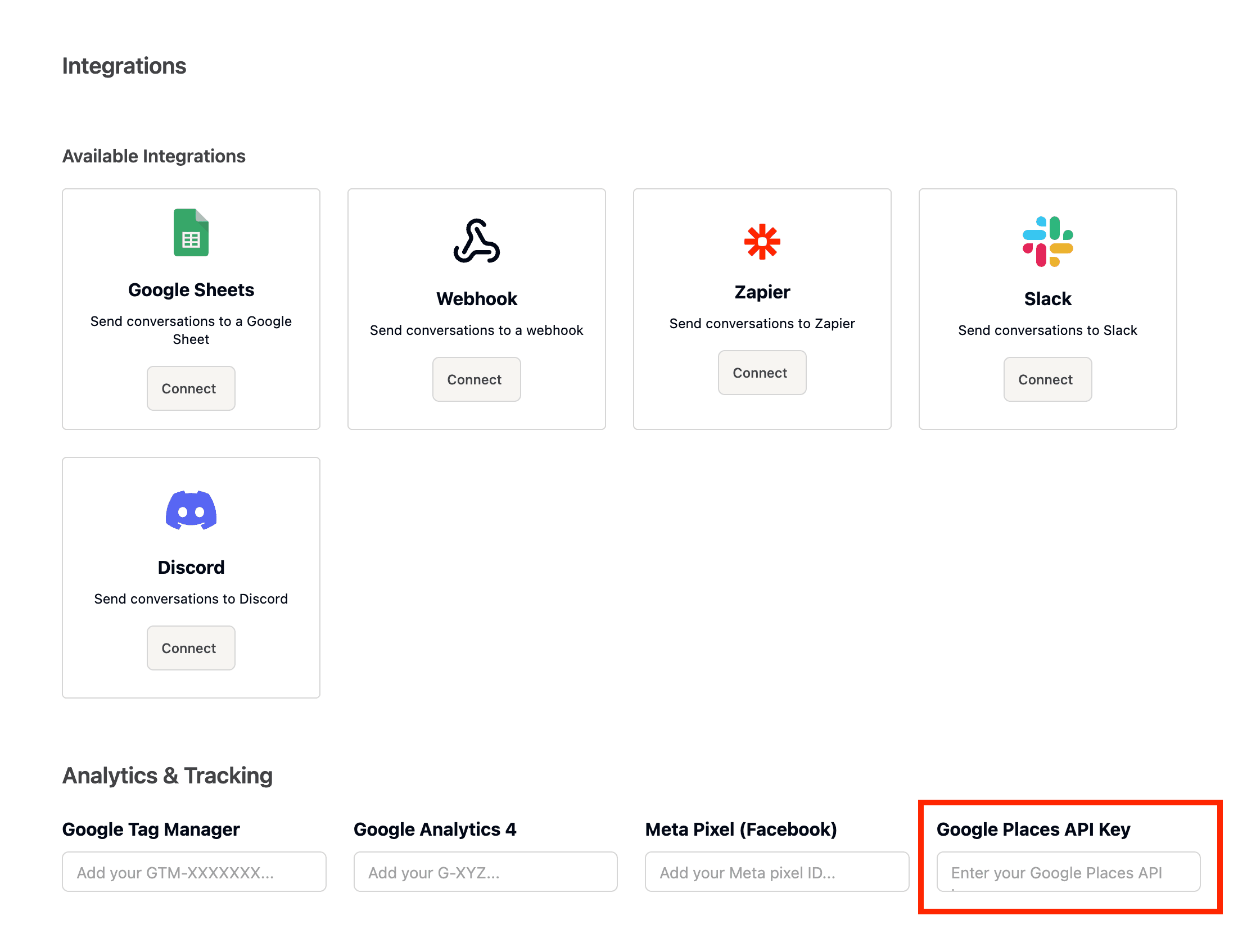Click the Google Places API Key field

coord(1068,872)
